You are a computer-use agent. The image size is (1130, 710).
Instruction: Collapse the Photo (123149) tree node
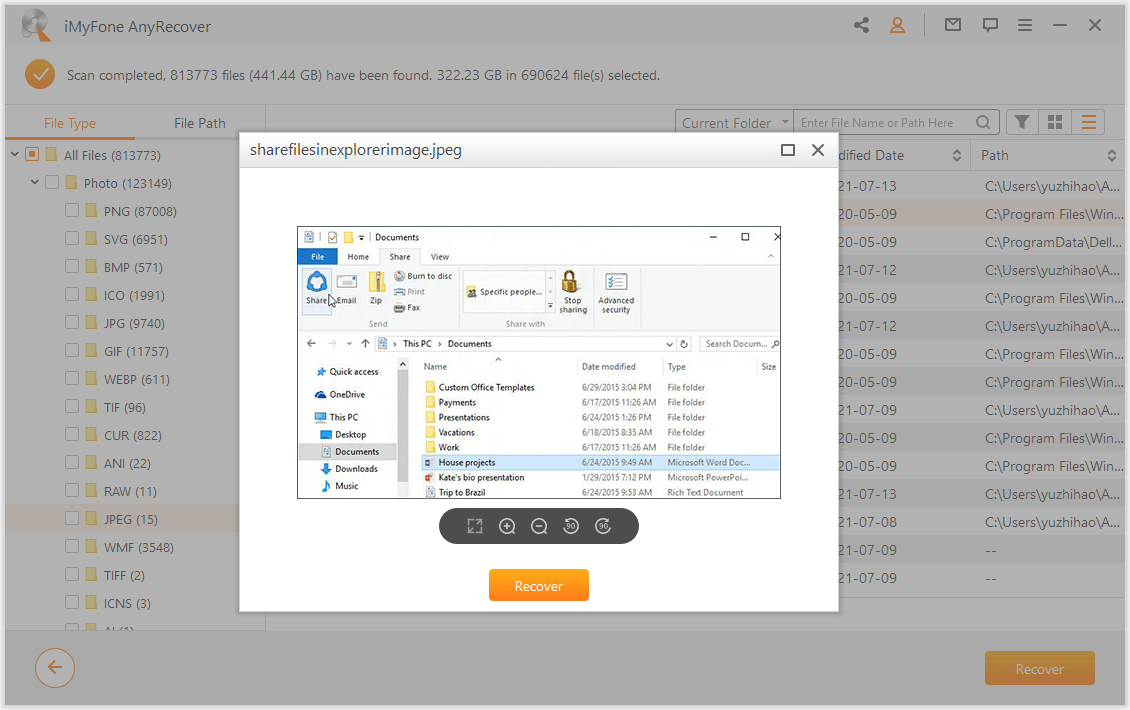click(x=35, y=183)
